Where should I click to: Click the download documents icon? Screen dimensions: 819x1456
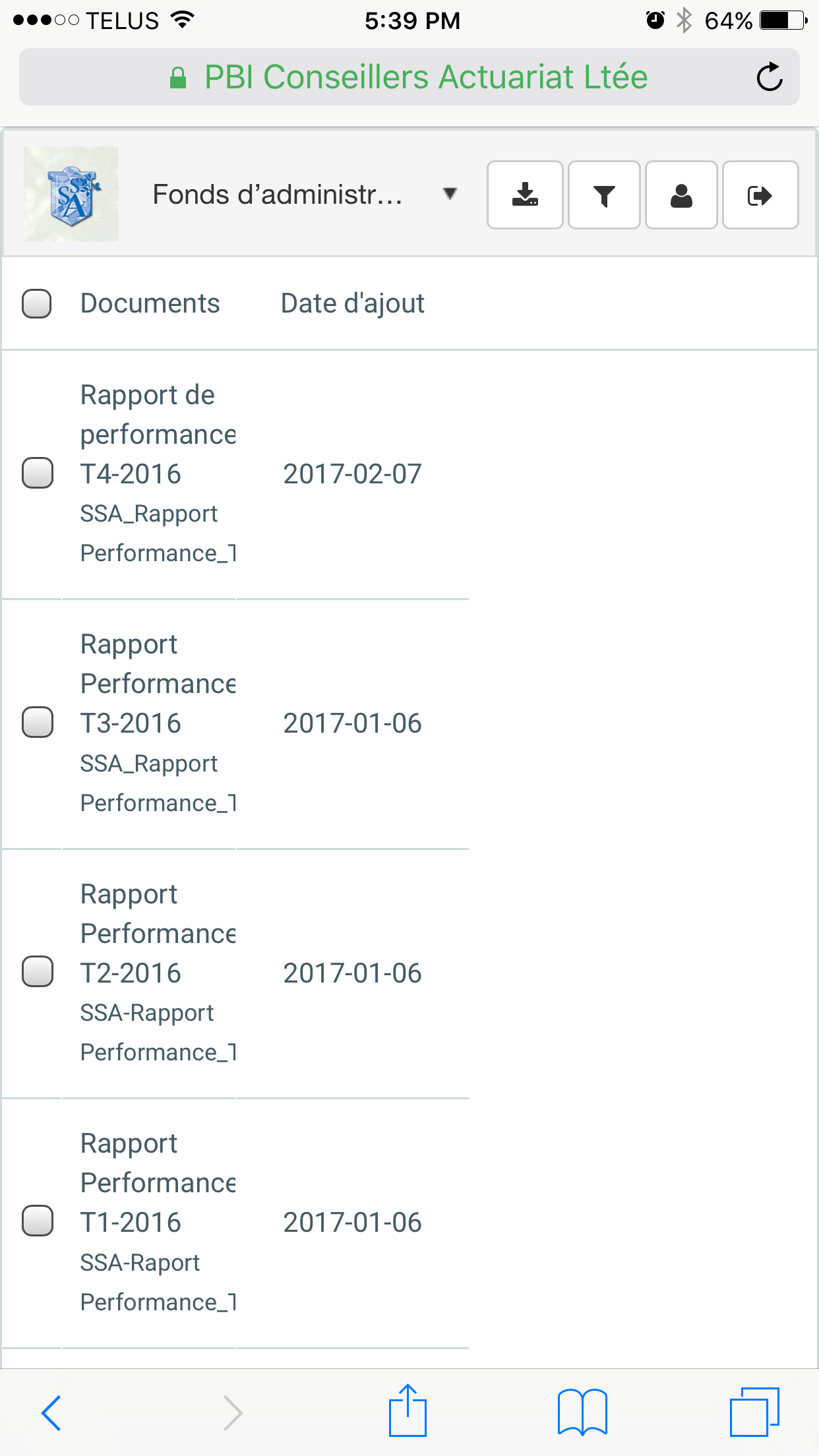click(525, 195)
